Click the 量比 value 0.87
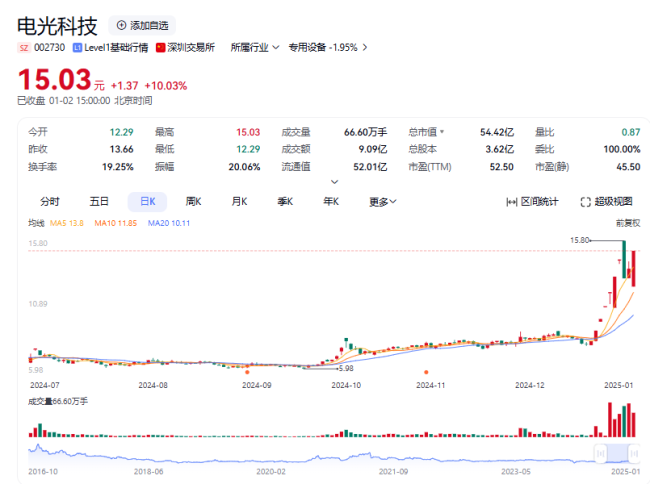Viewport: 650px width, 484px height. tap(631, 132)
